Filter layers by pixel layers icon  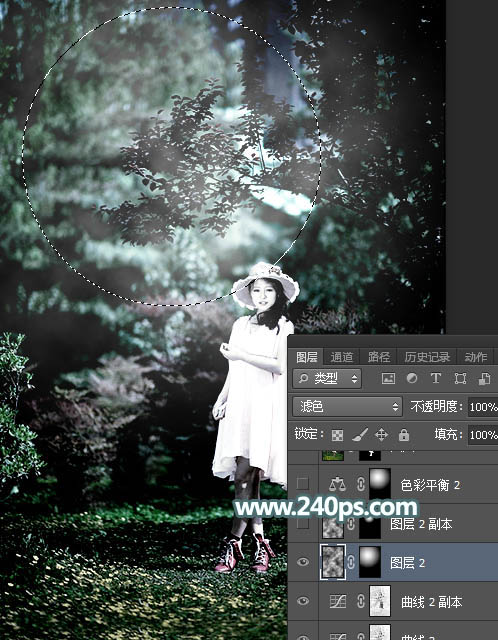click(x=388, y=379)
